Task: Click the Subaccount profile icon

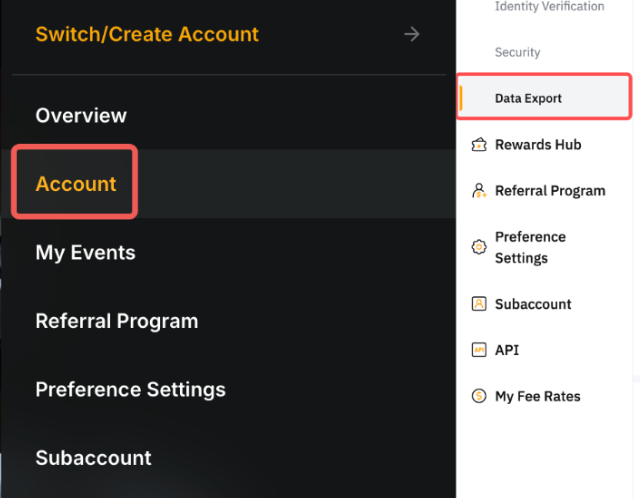Action: pos(479,304)
